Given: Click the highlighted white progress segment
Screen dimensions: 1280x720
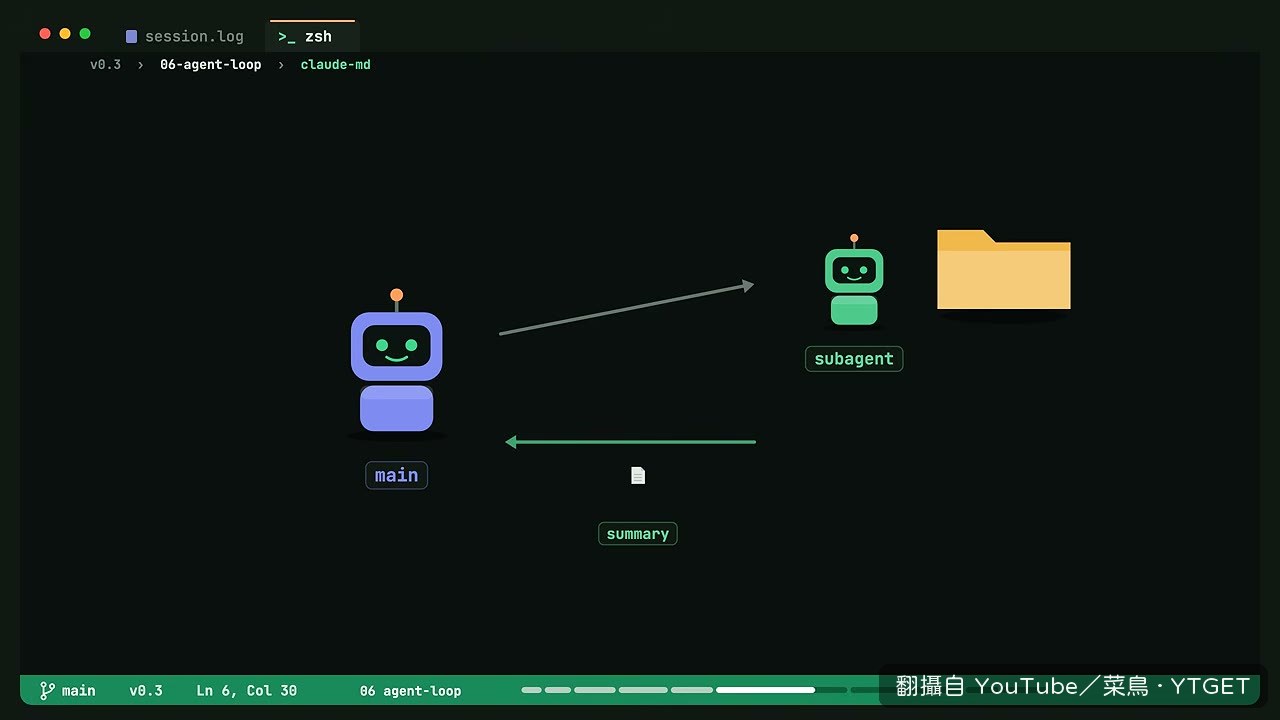Looking at the screenshot, I should (766, 690).
